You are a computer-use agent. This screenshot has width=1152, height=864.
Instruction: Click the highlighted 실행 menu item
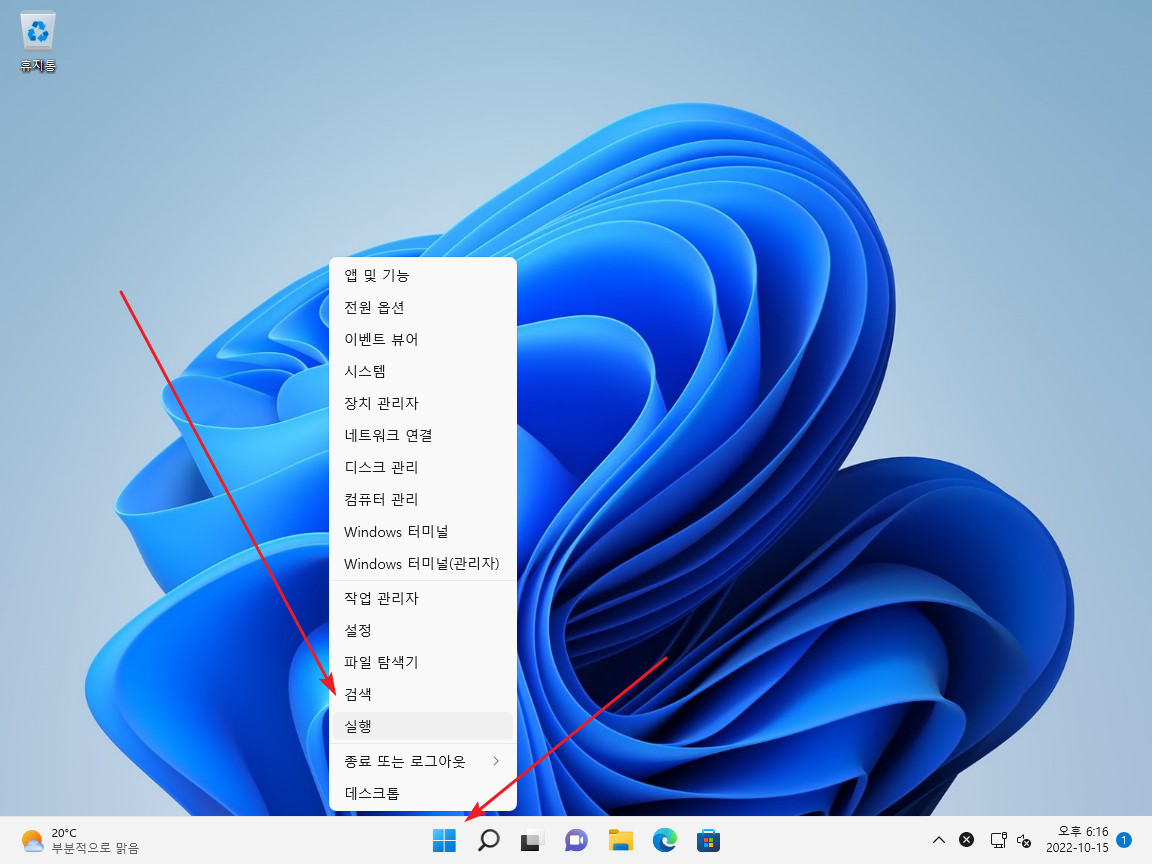click(x=422, y=726)
